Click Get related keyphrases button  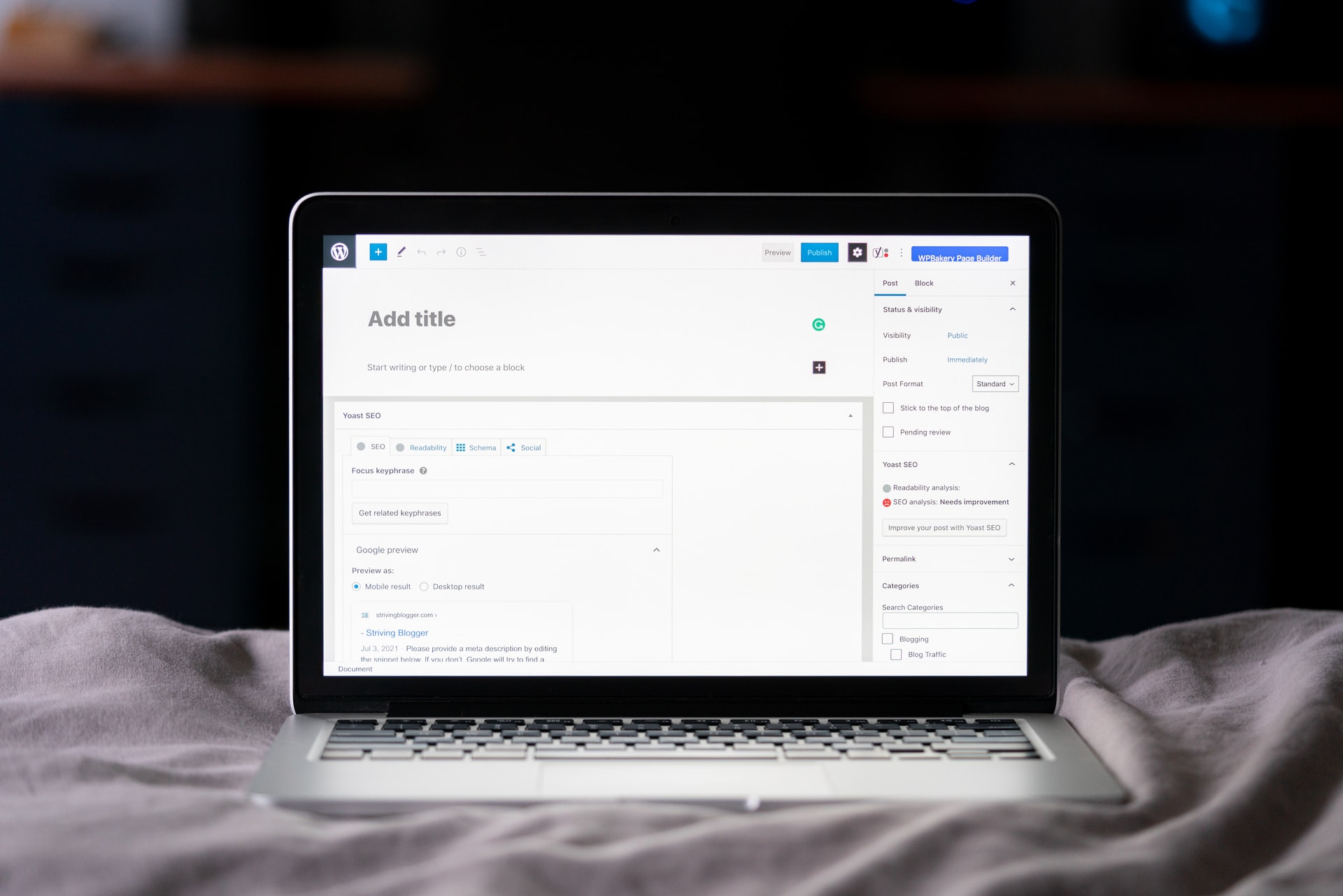400,513
